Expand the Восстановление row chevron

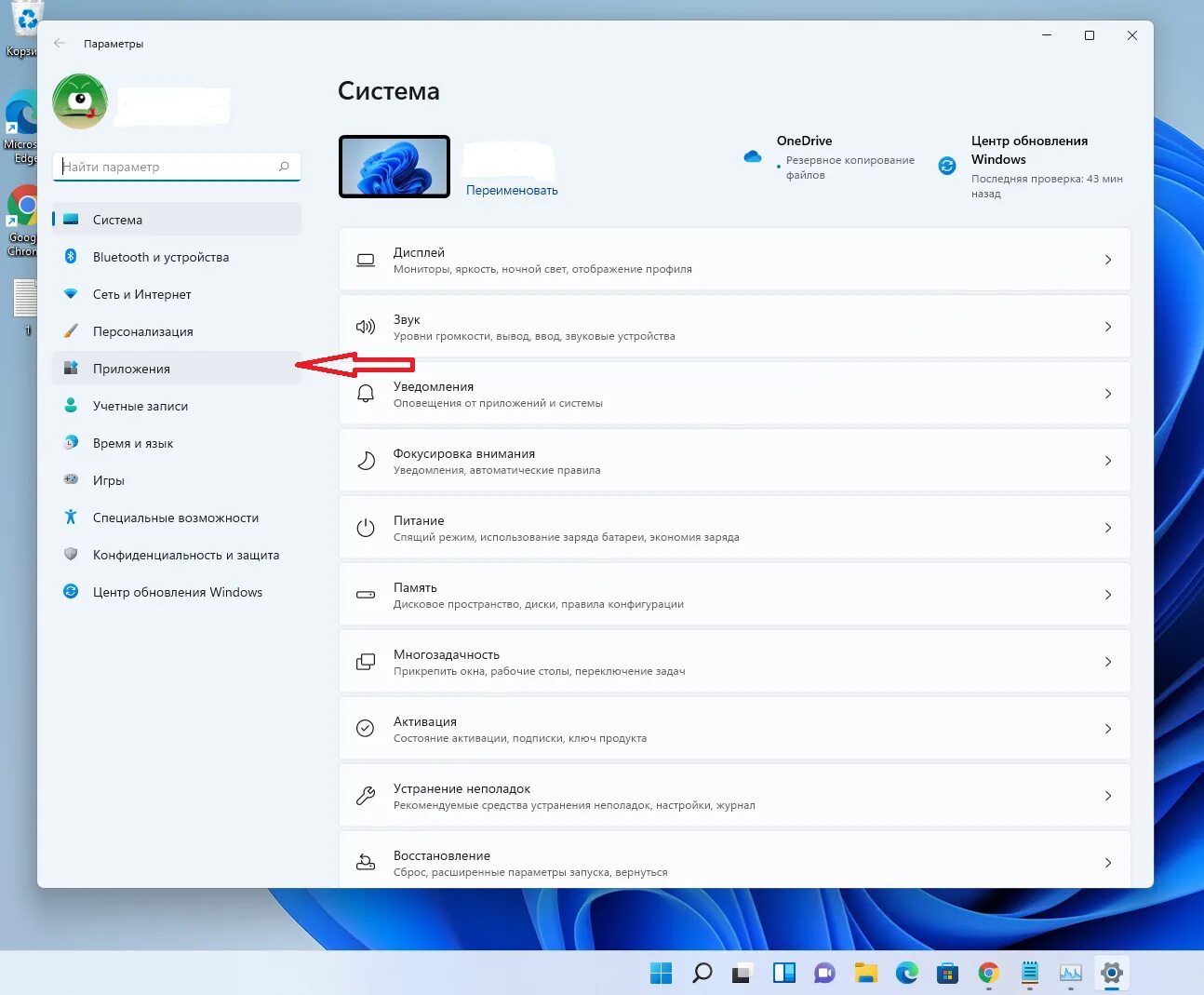point(1108,863)
